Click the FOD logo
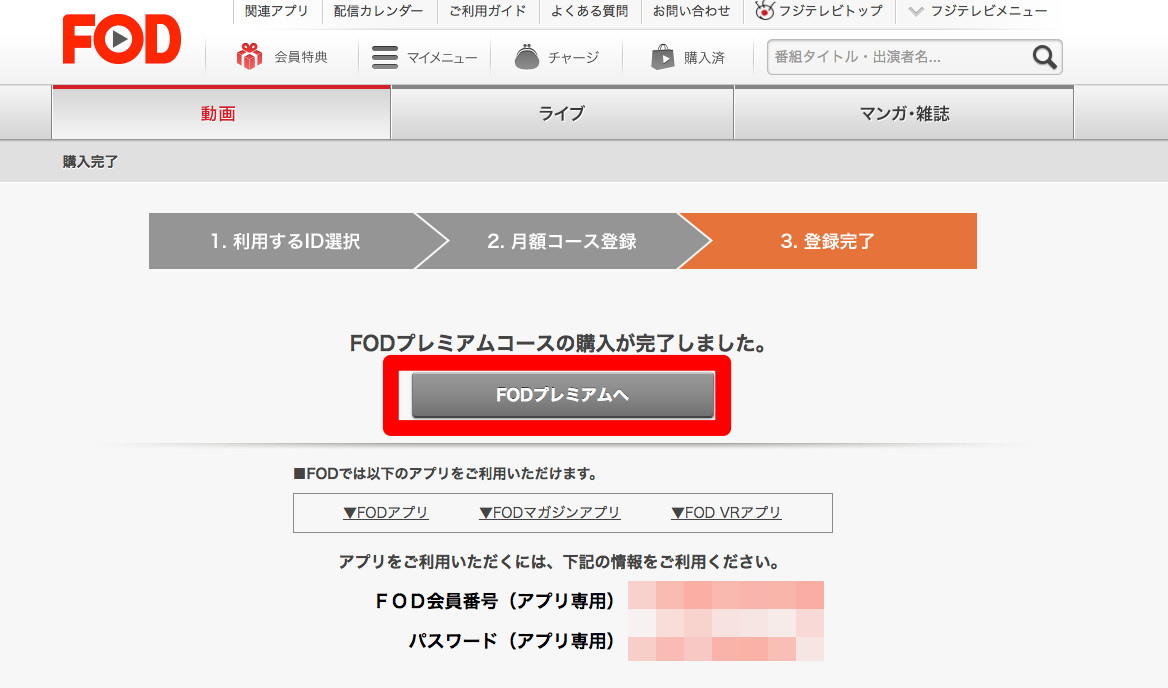Viewport: 1168px width, 688px height. pos(121,39)
